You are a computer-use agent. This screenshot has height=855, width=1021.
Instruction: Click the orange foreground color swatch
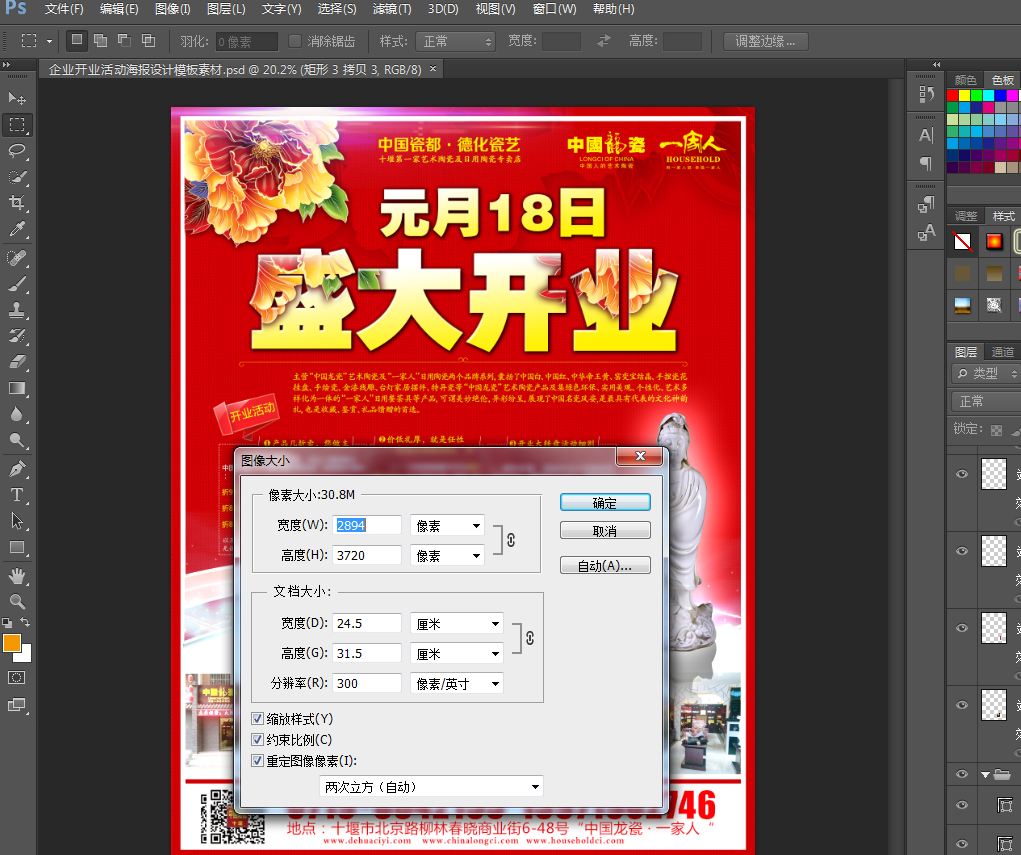pyautogui.click(x=12, y=643)
